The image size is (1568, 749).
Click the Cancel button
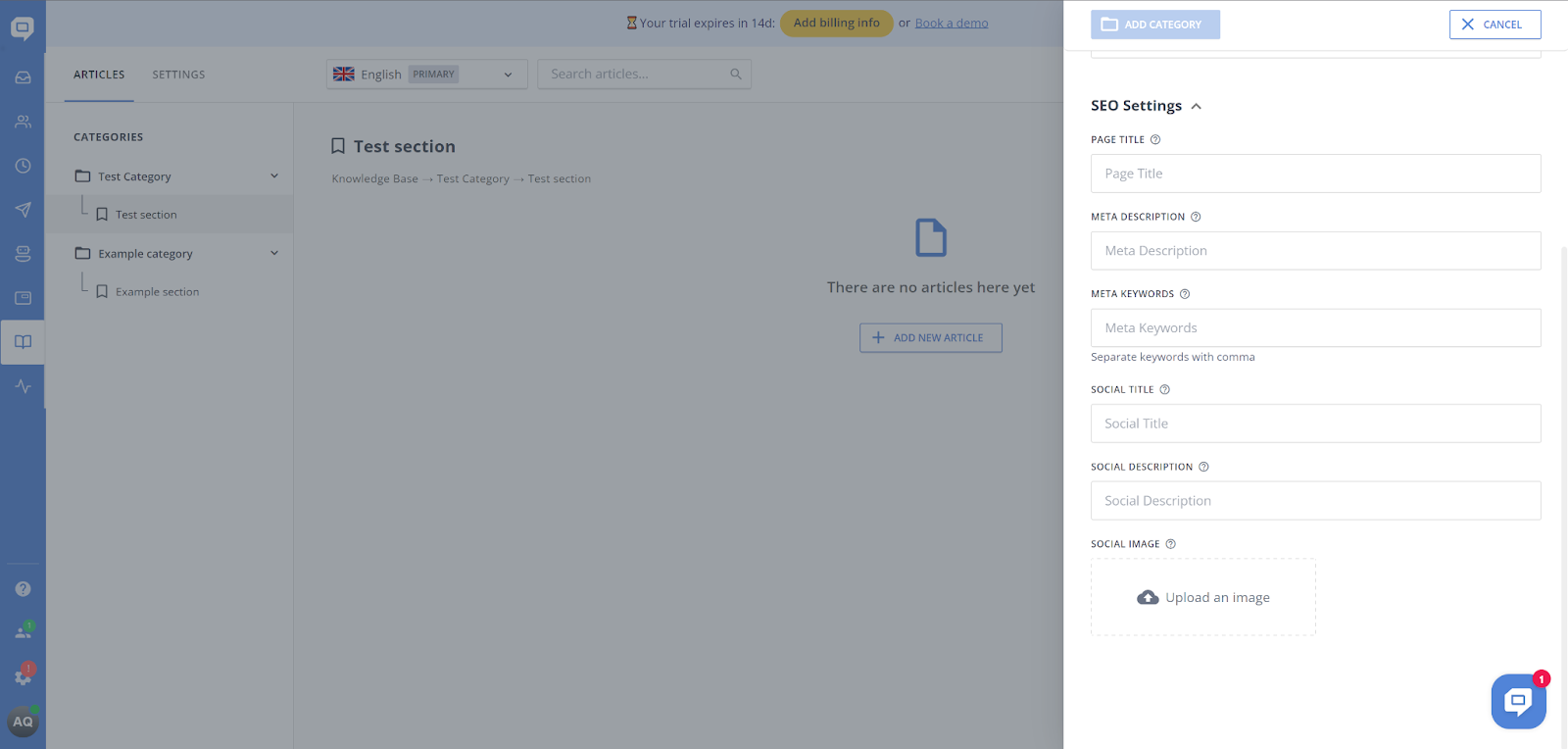click(x=1494, y=25)
